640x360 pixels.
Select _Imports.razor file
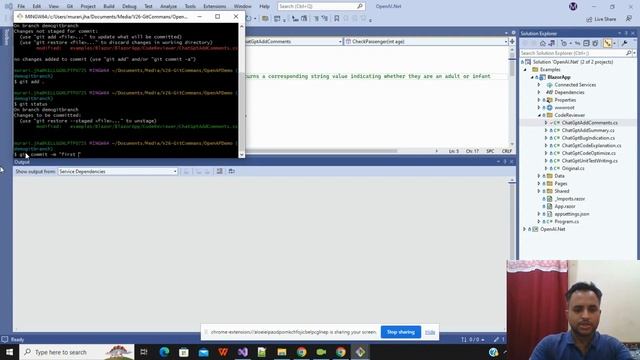570,199
